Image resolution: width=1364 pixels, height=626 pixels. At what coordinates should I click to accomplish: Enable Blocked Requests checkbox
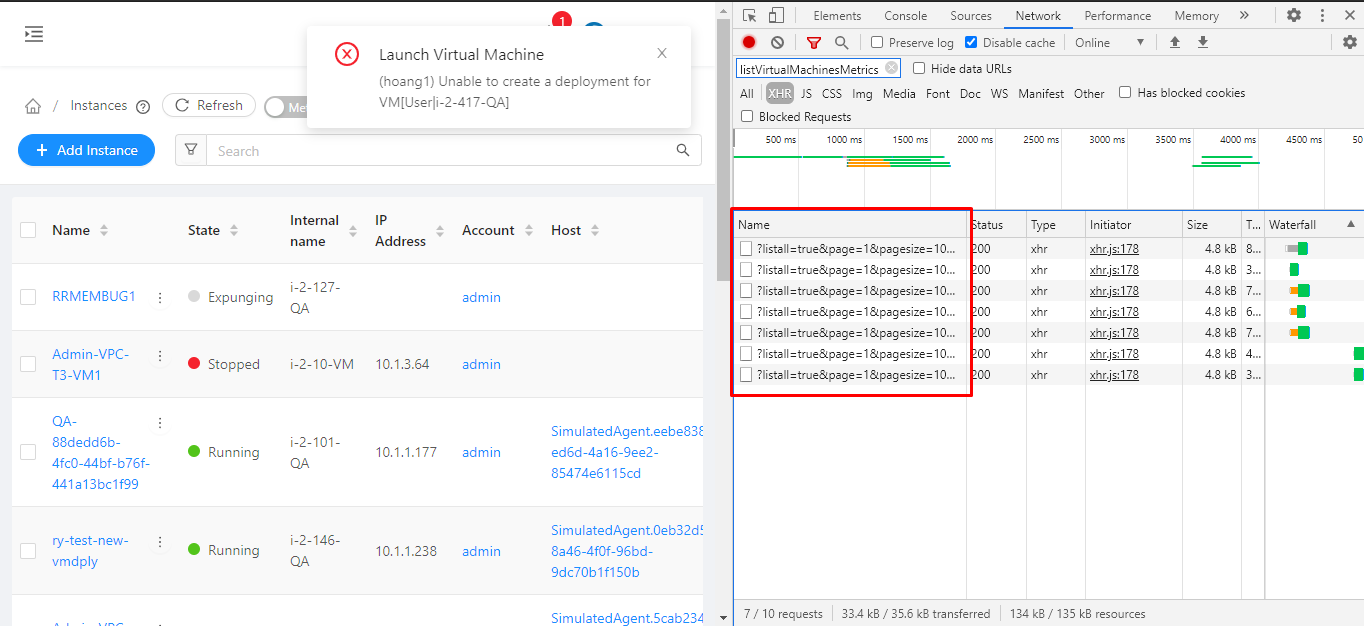point(747,116)
